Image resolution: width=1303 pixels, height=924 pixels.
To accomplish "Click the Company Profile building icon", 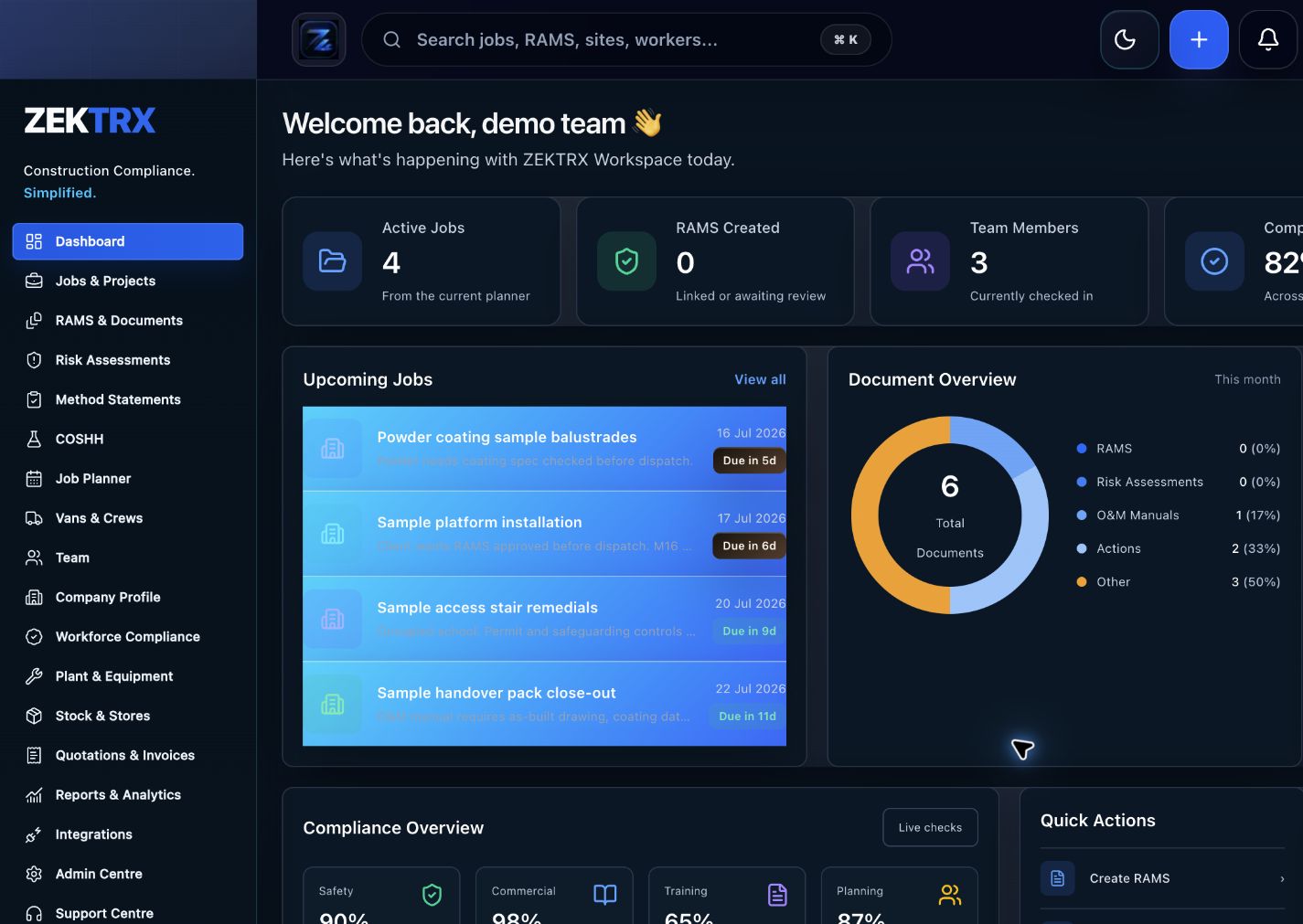I will tap(34, 597).
